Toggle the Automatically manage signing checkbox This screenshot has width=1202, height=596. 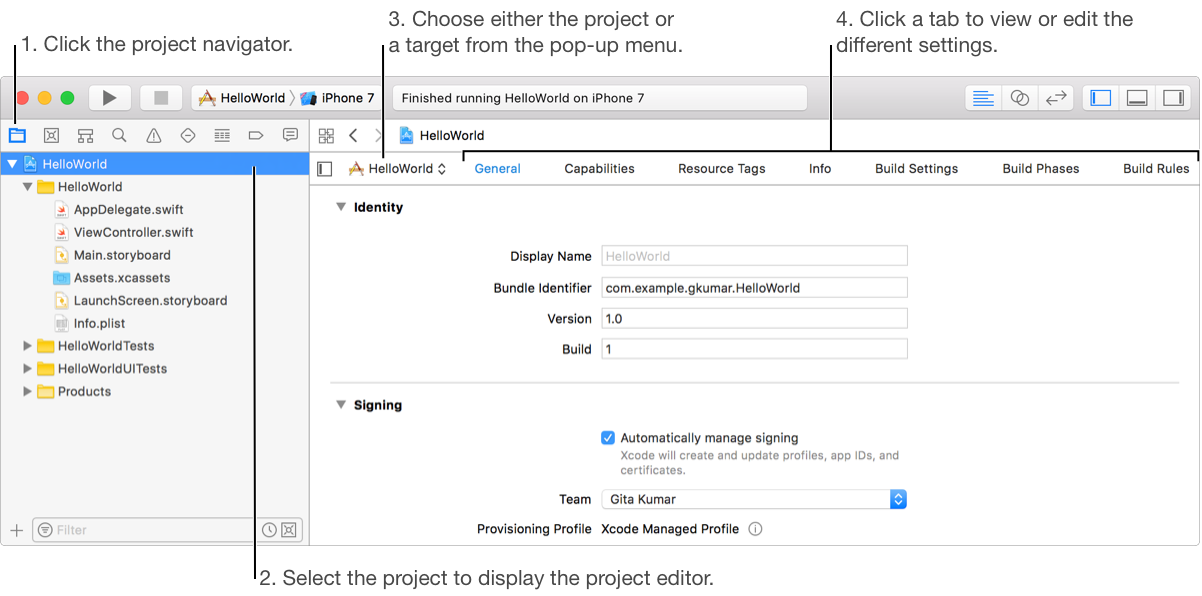(x=608, y=438)
